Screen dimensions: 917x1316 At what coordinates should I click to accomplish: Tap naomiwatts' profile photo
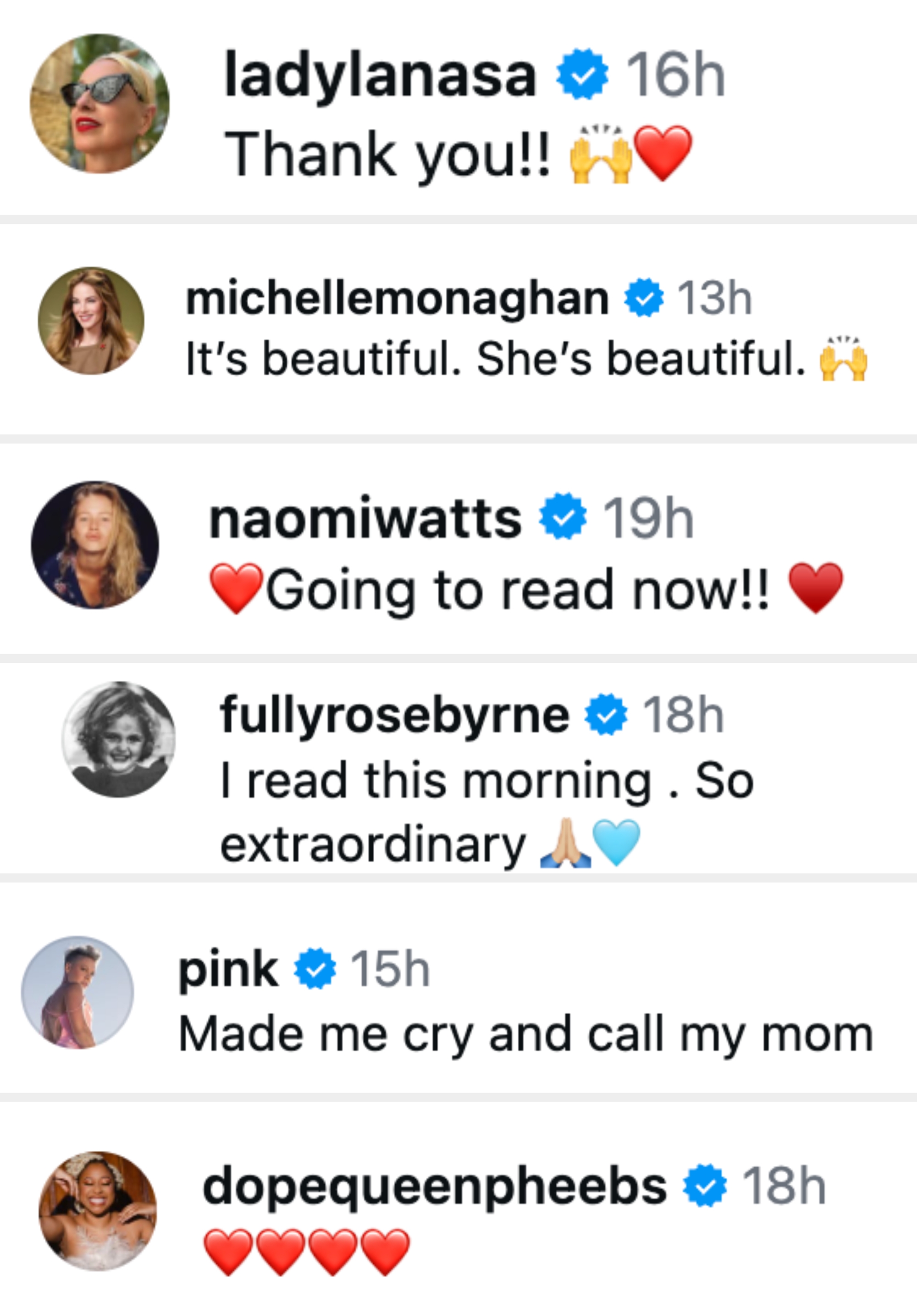coord(95,544)
